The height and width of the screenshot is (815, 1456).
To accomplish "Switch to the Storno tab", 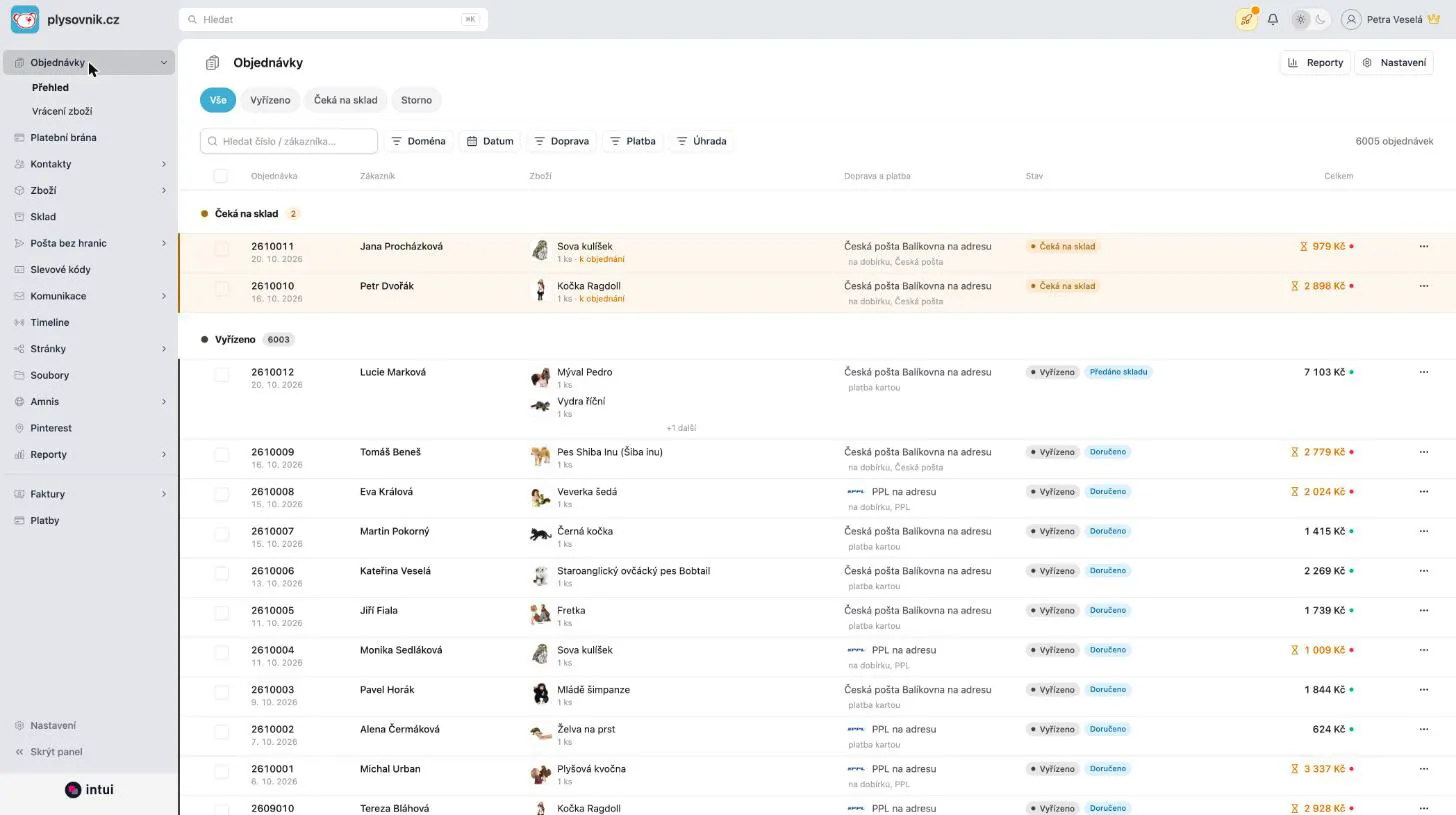I will [417, 100].
